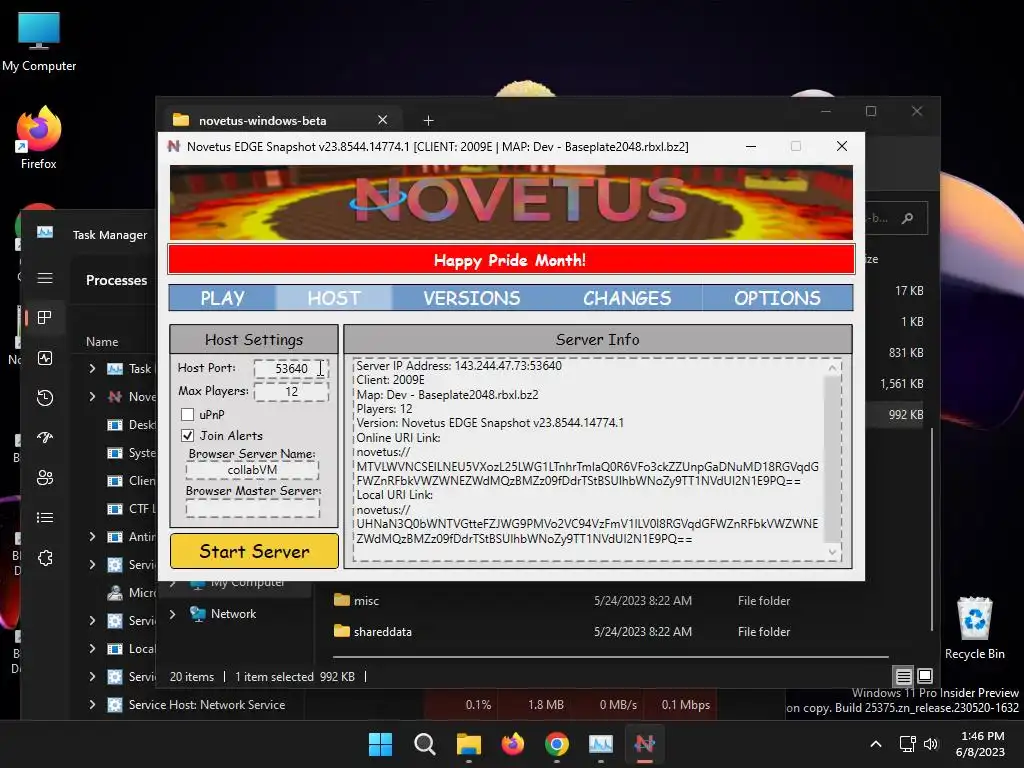This screenshot has width=1024, height=768.
Task: Add a new File Explorer tab
Action: tap(428, 120)
